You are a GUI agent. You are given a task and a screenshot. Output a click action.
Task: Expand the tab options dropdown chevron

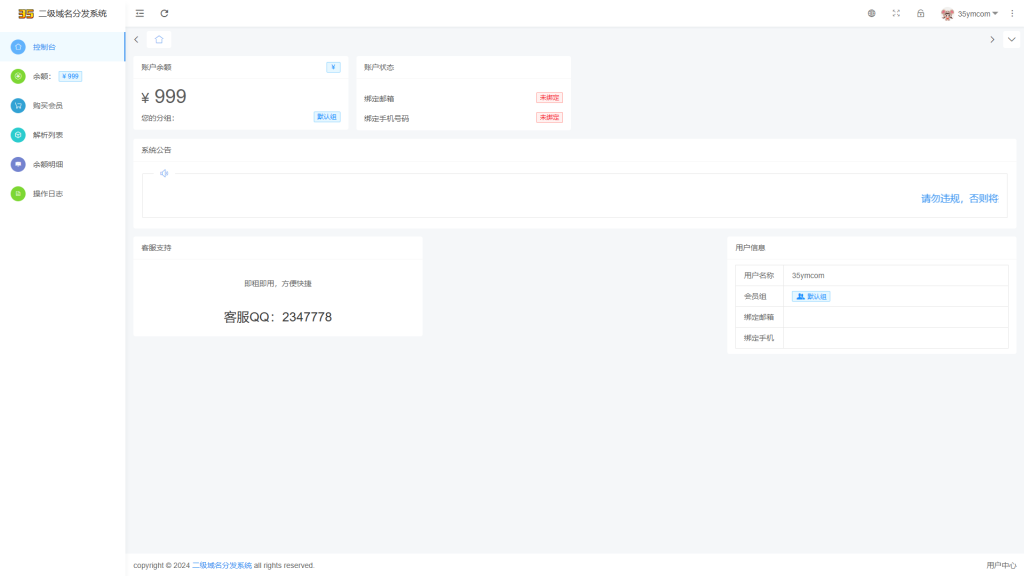[1011, 39]
